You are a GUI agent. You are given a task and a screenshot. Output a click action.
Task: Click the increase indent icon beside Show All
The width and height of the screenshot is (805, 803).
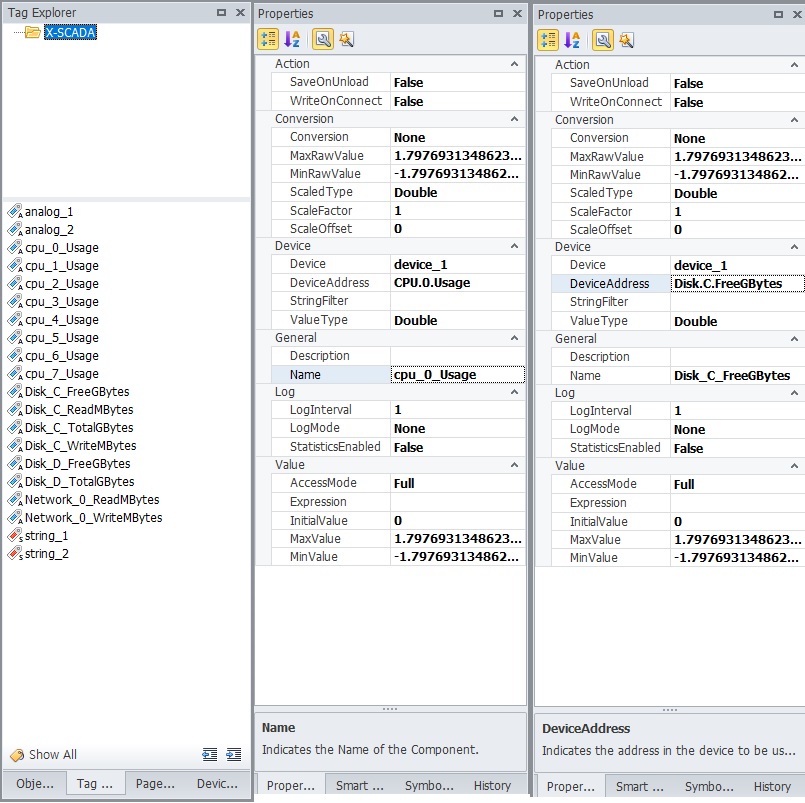pyautogui.click(x=234, y=754)
